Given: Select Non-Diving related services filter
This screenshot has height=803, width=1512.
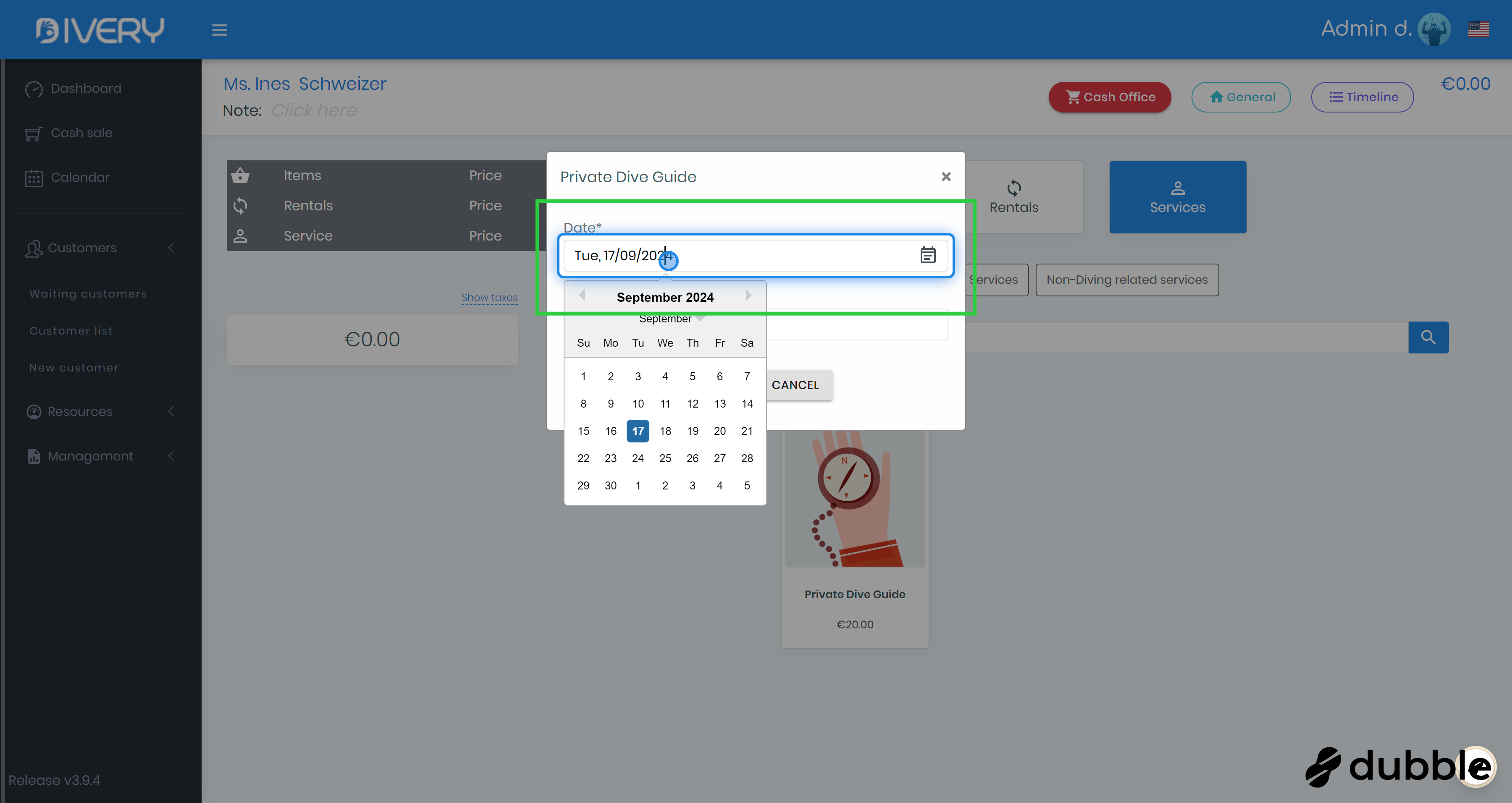Looking at the screenshot, I should pyautogui.click(x=1126, y=280).
